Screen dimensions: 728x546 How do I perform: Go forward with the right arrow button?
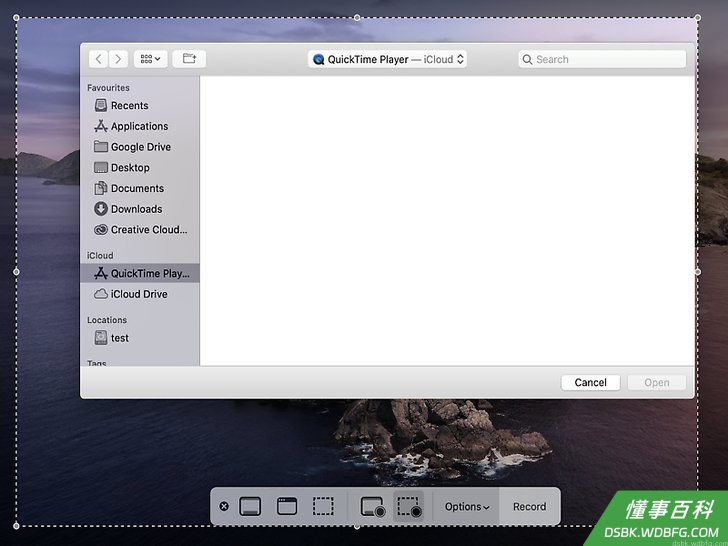(x=118, y=59)
